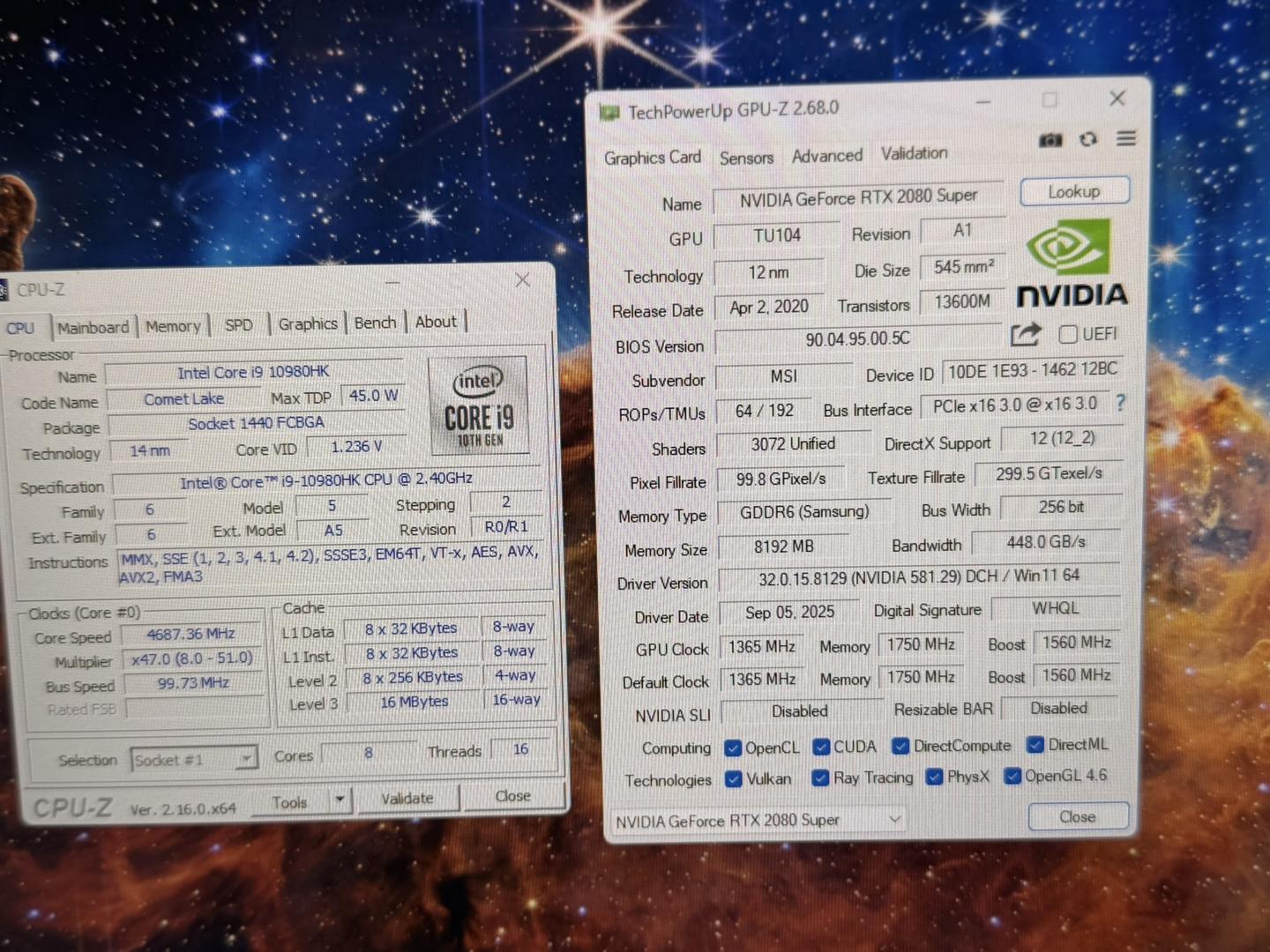The width and height of the screenshot is (1270, 952).
Task: Click the Level 3 cache value 16 MBytes
Action: click(x=414, y=702)
